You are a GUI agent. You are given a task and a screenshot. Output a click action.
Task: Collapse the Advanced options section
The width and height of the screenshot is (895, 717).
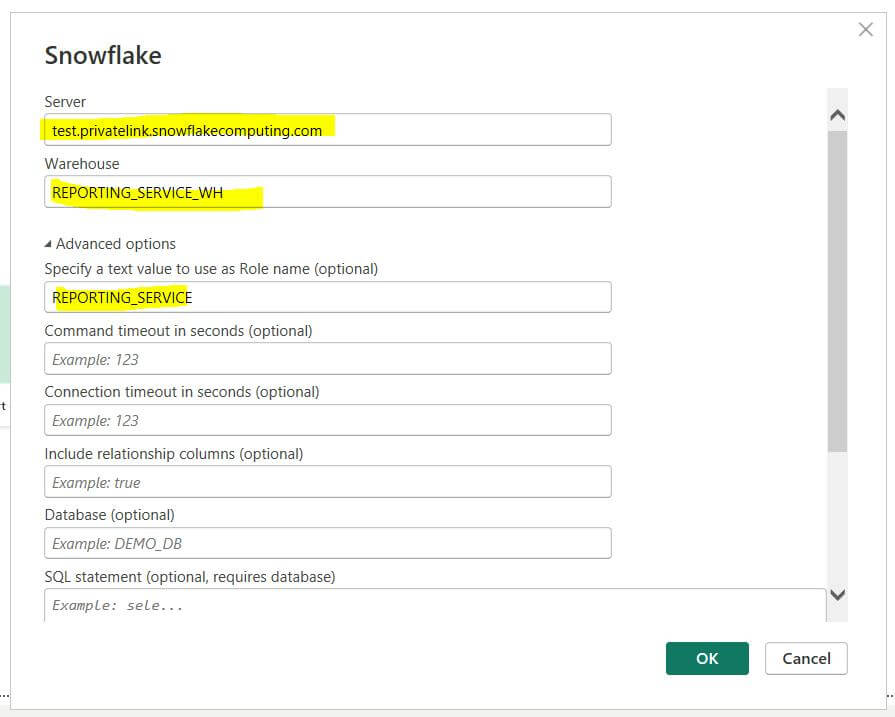click(110, 244)
